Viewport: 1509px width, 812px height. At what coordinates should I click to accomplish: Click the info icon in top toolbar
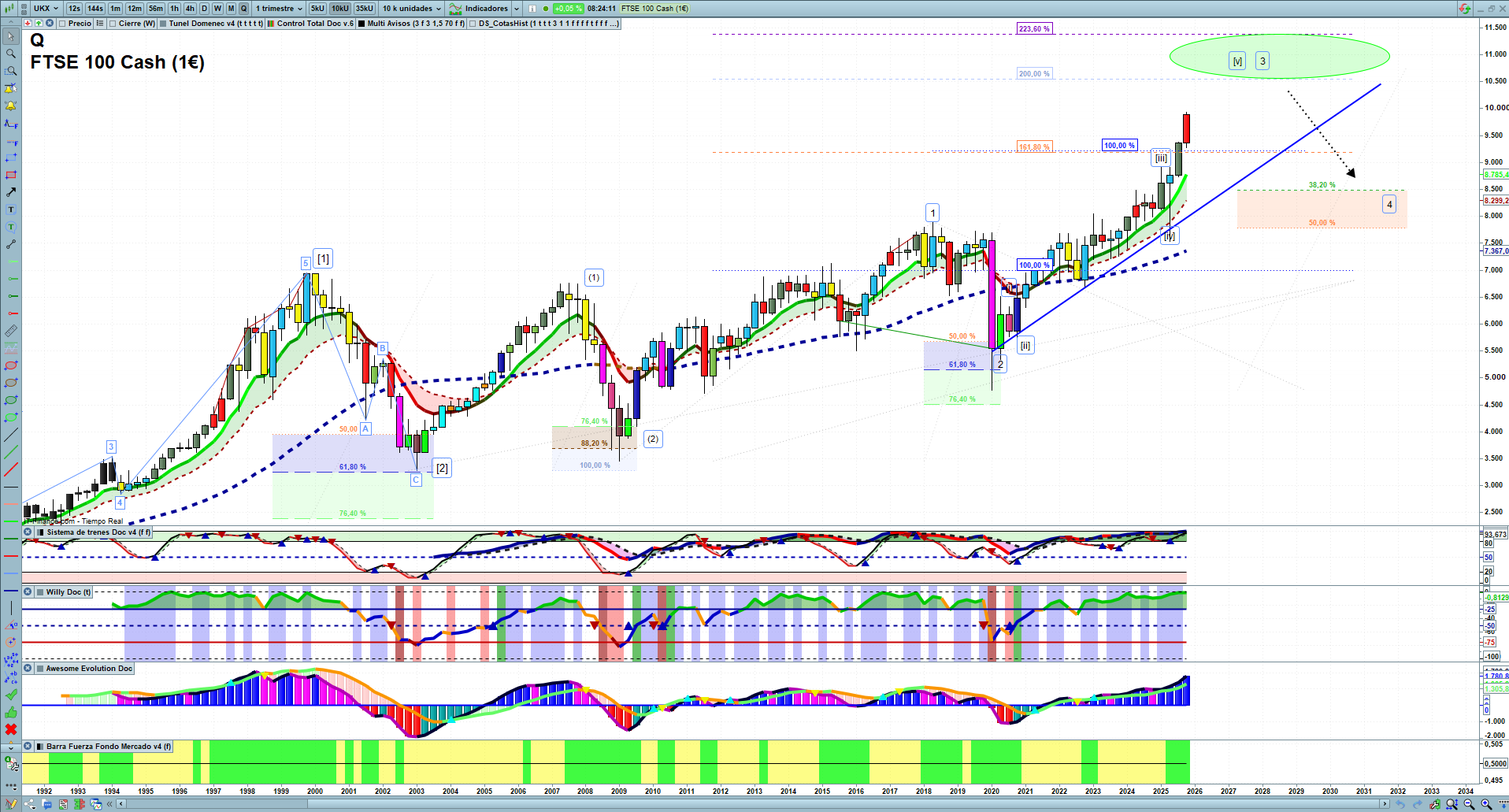(532, 9)
